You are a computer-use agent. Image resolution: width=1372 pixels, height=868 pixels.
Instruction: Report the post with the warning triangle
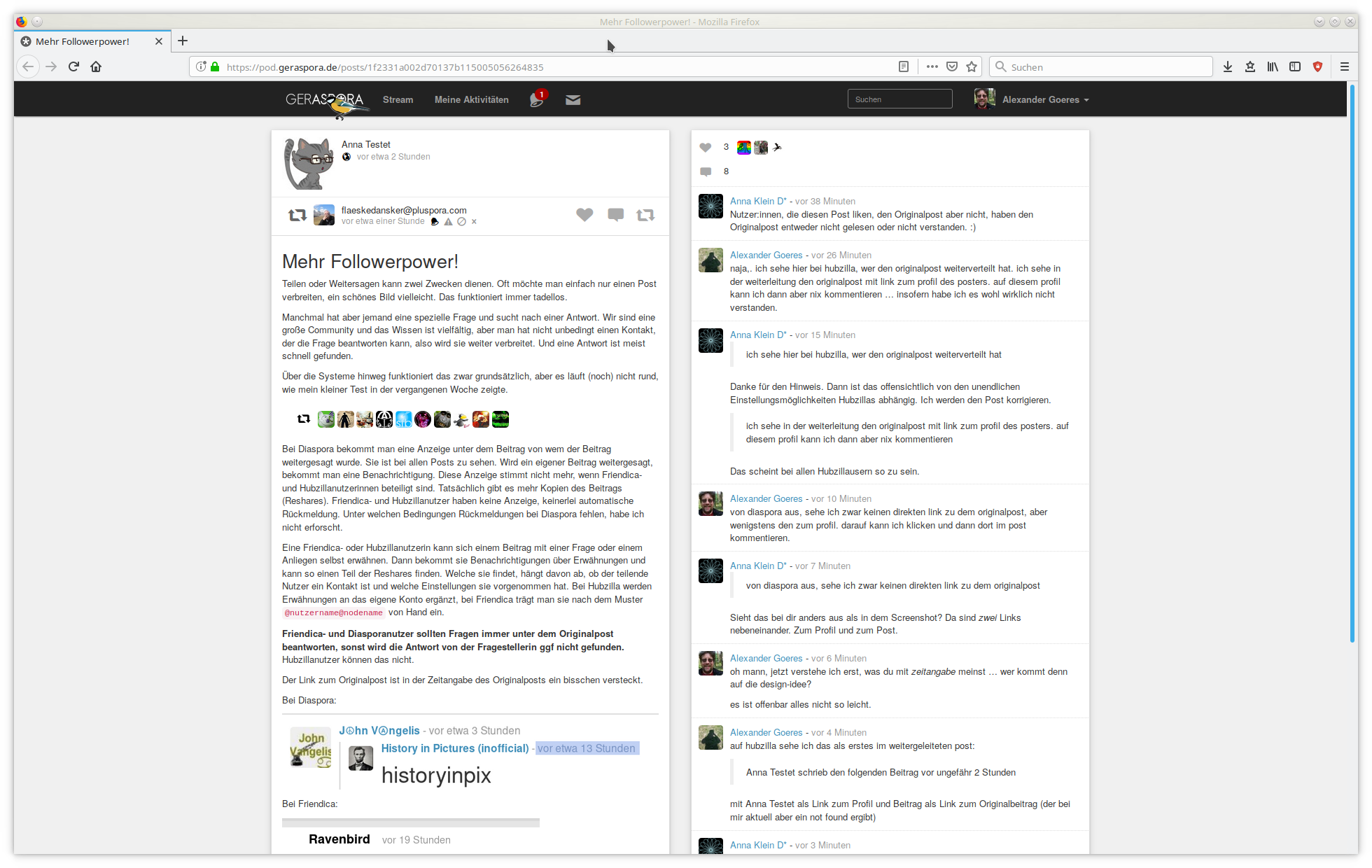(x=448, y=222)
